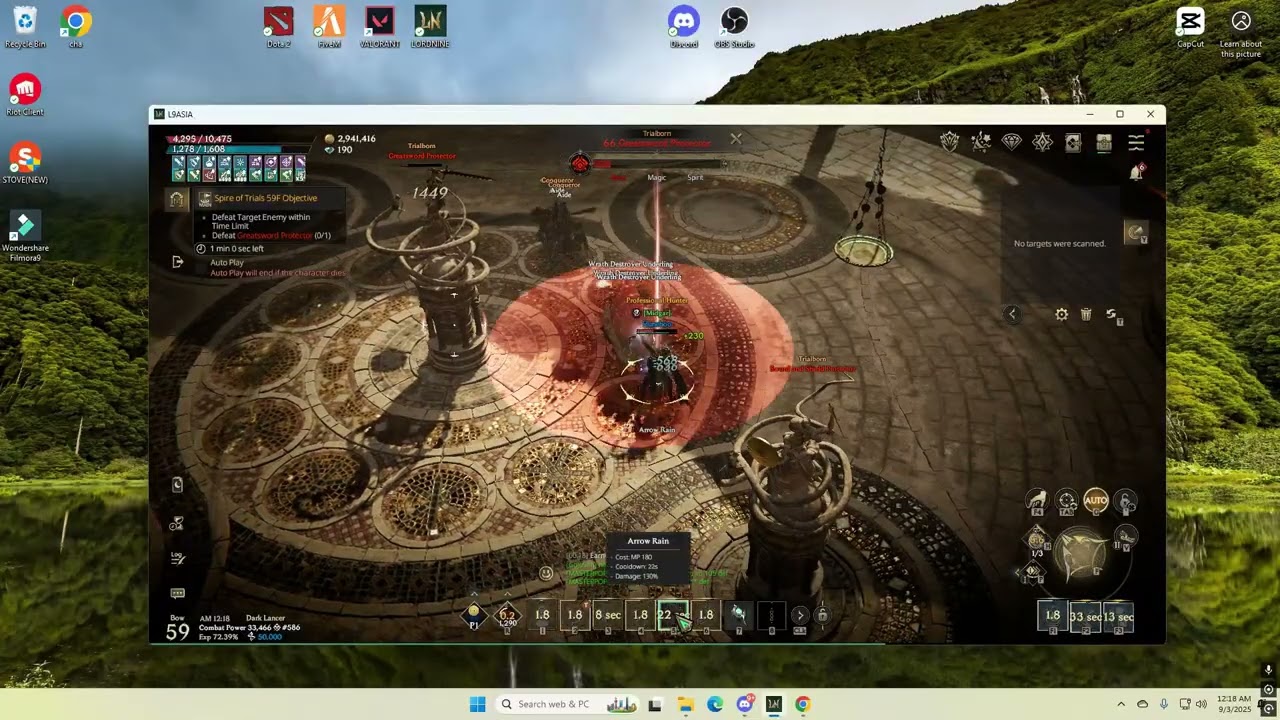Open the CapCut desktop shortcut

[x=1190, y=26]
